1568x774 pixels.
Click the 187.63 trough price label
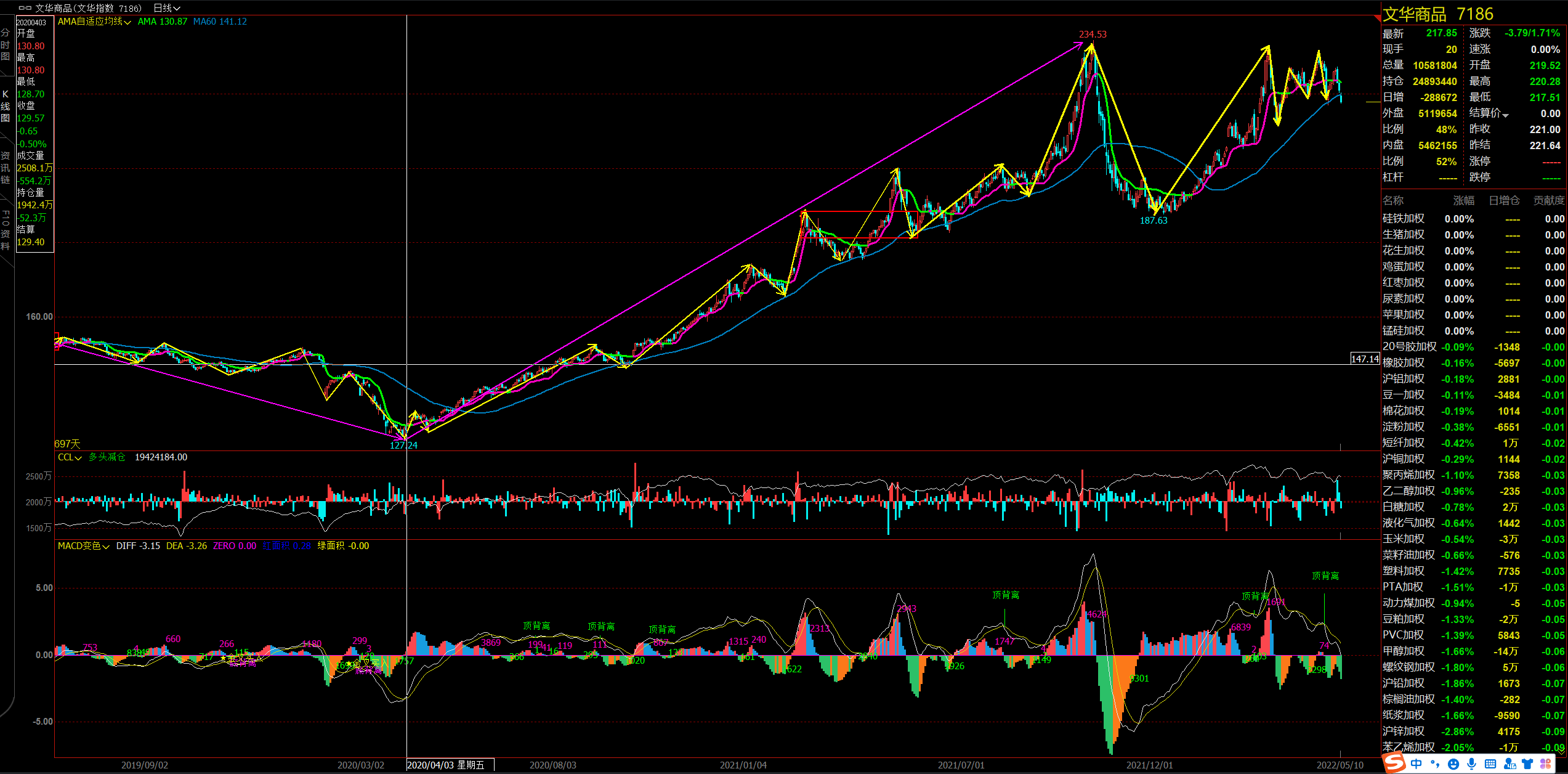tap(1154, 221)
